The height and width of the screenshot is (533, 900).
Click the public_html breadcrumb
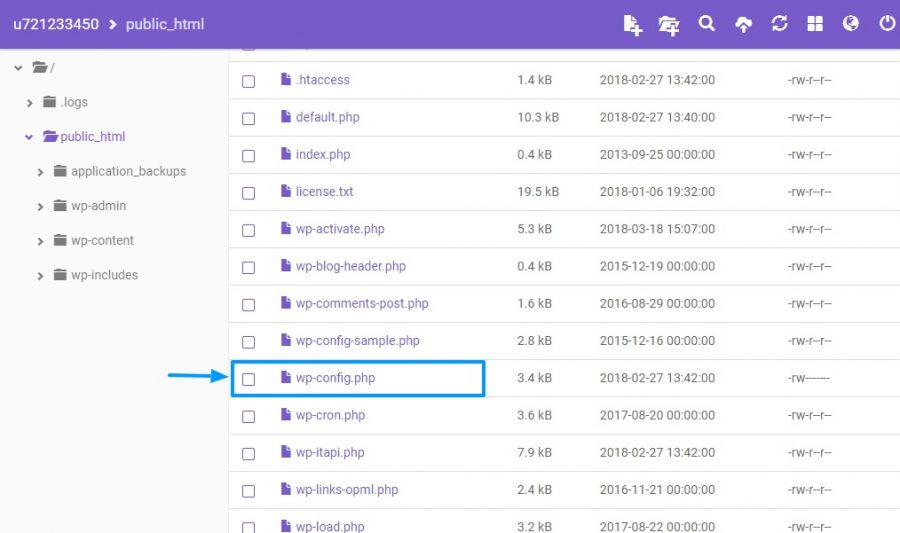tap(165, 25)
